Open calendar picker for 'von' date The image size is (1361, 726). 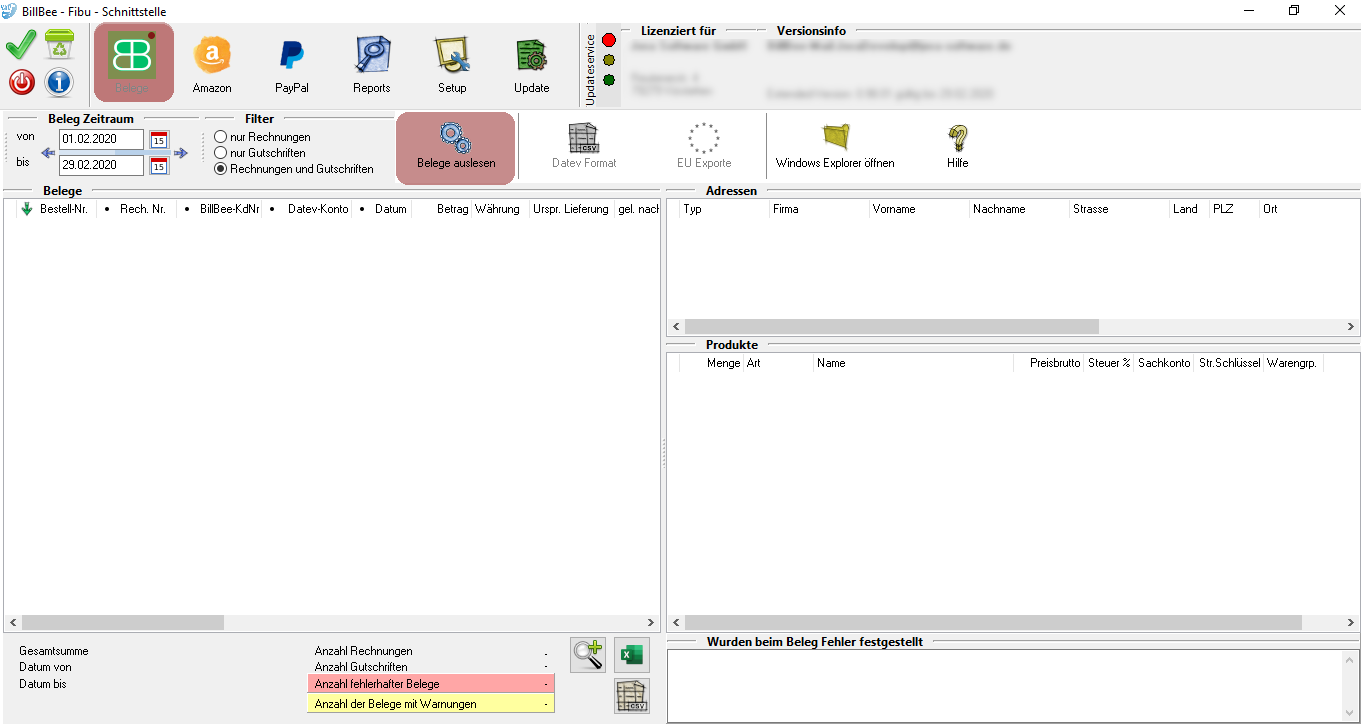click(x=159, y=140)
